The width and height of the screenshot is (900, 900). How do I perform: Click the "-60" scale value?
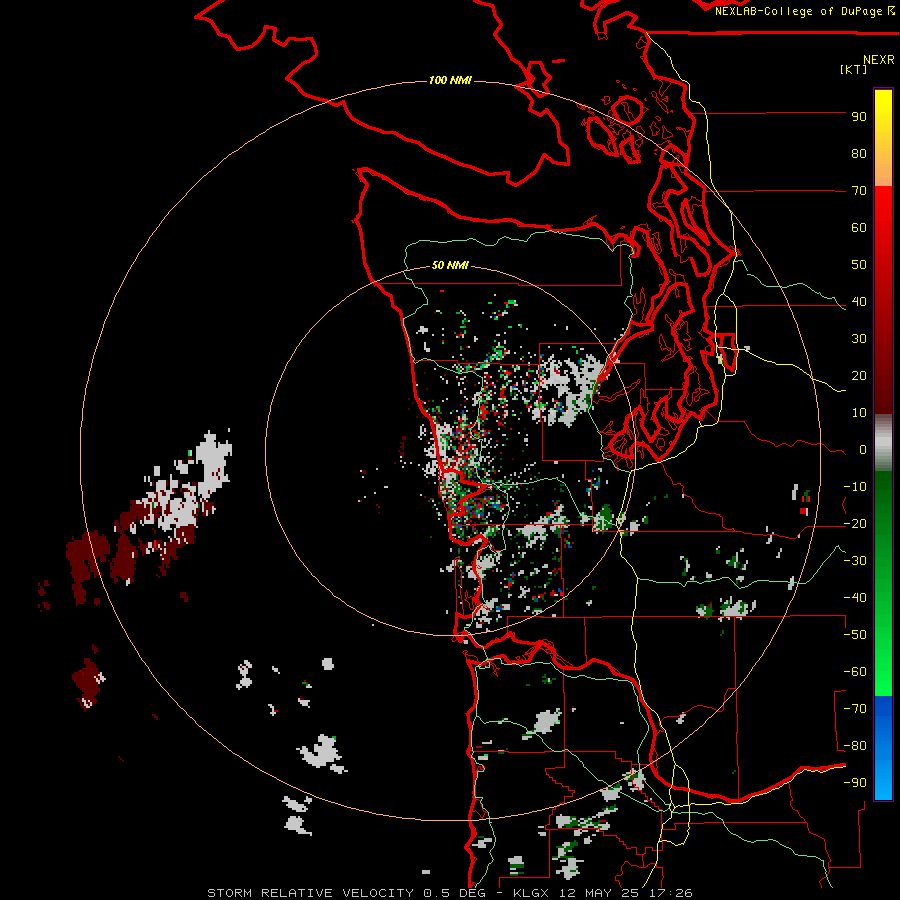(x=855, y=672)
